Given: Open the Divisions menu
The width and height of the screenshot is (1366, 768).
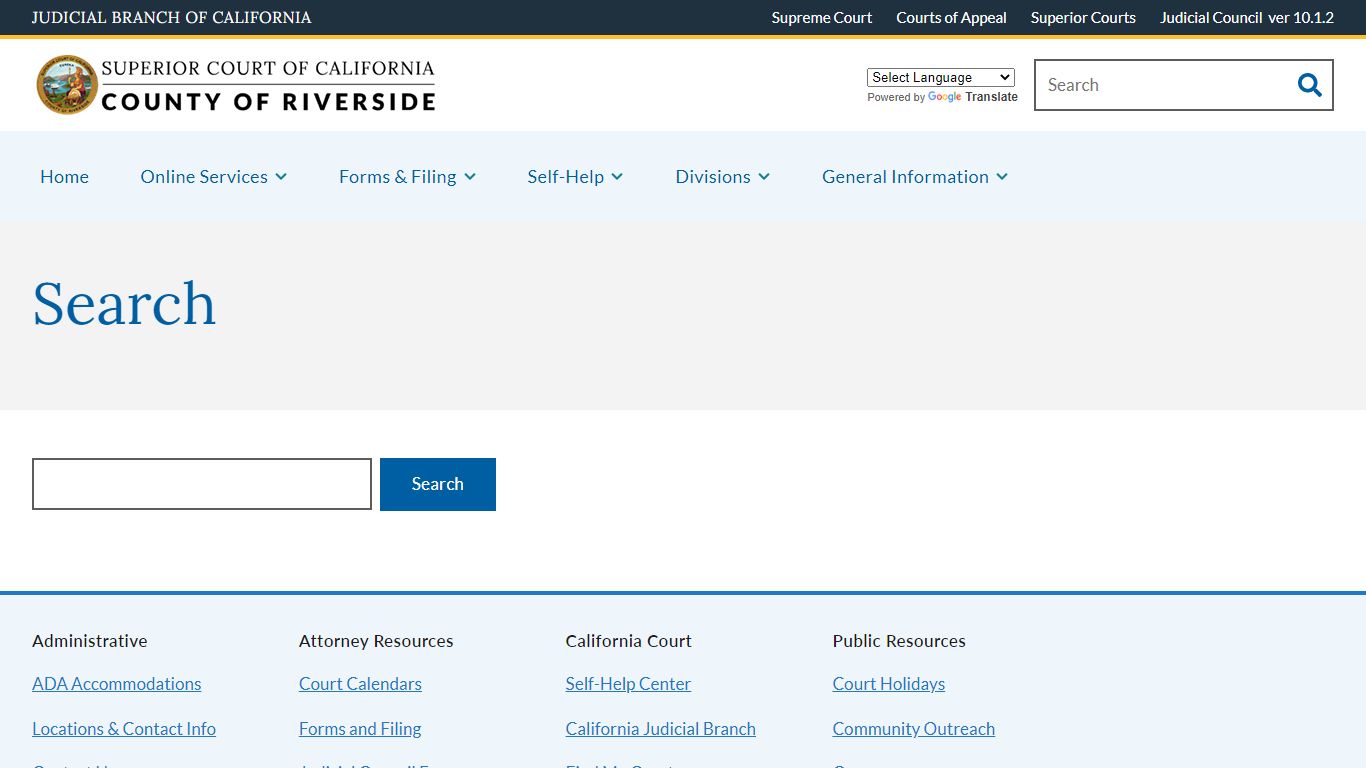Looking at the screenshot, I should pyautogui.click(x=712, y=176).
